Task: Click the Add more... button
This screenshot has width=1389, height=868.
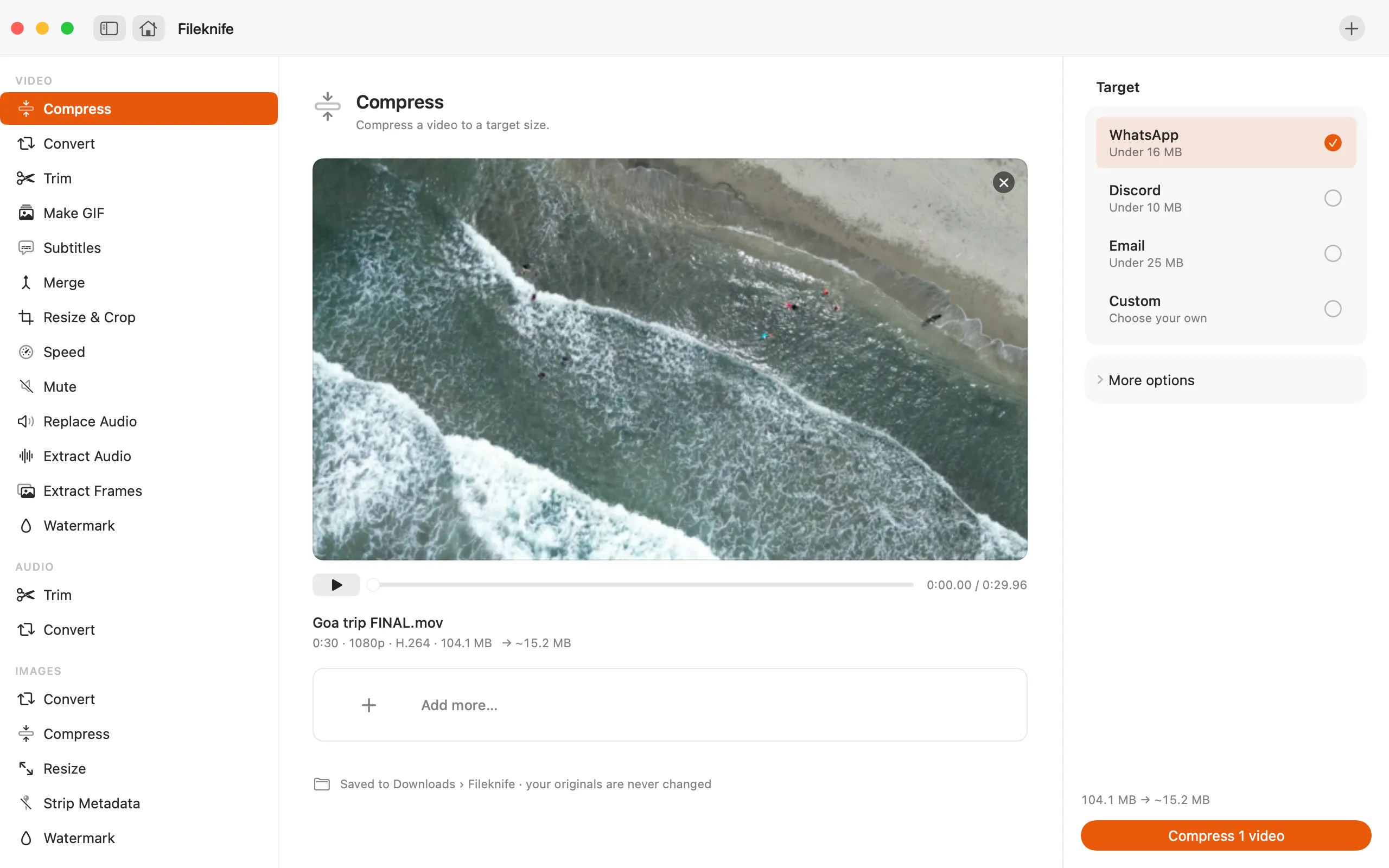Action: click(670, 704)
